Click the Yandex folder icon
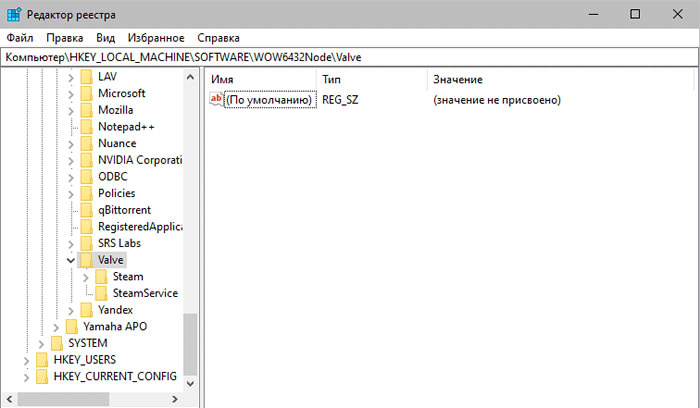The width and height of the screenshot is (700, 408). pyautogui.click(x=87, y=310)
